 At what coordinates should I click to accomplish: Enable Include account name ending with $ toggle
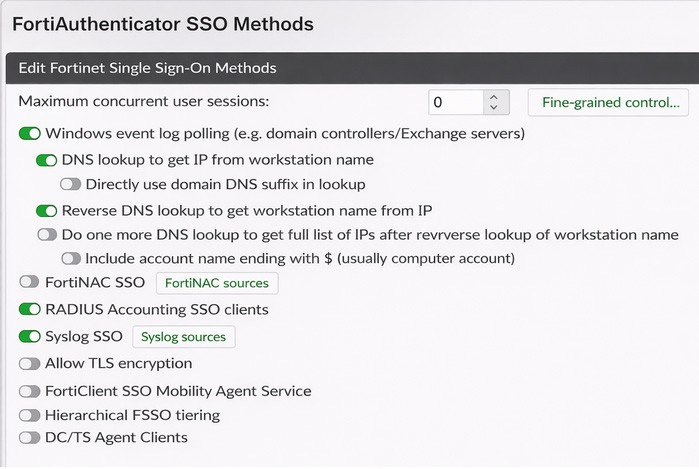[71, 259]
